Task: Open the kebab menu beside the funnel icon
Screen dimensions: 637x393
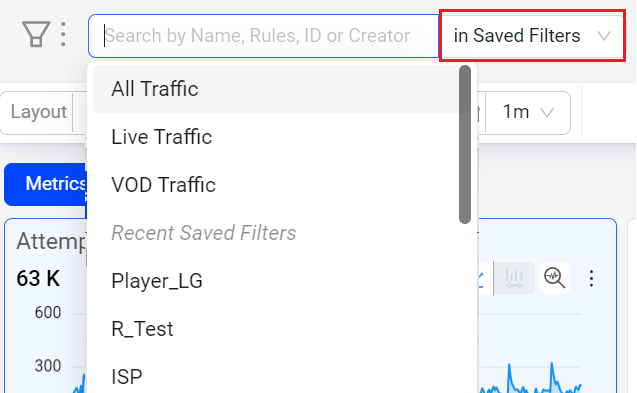Action: (63, 34)
